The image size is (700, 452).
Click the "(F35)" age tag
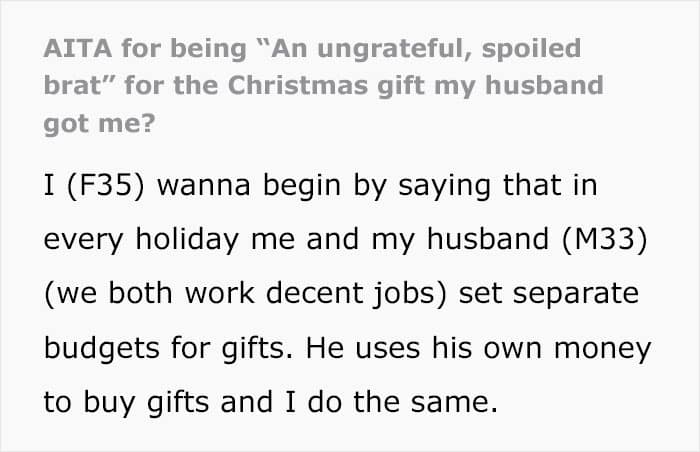[x=106, y=185]
